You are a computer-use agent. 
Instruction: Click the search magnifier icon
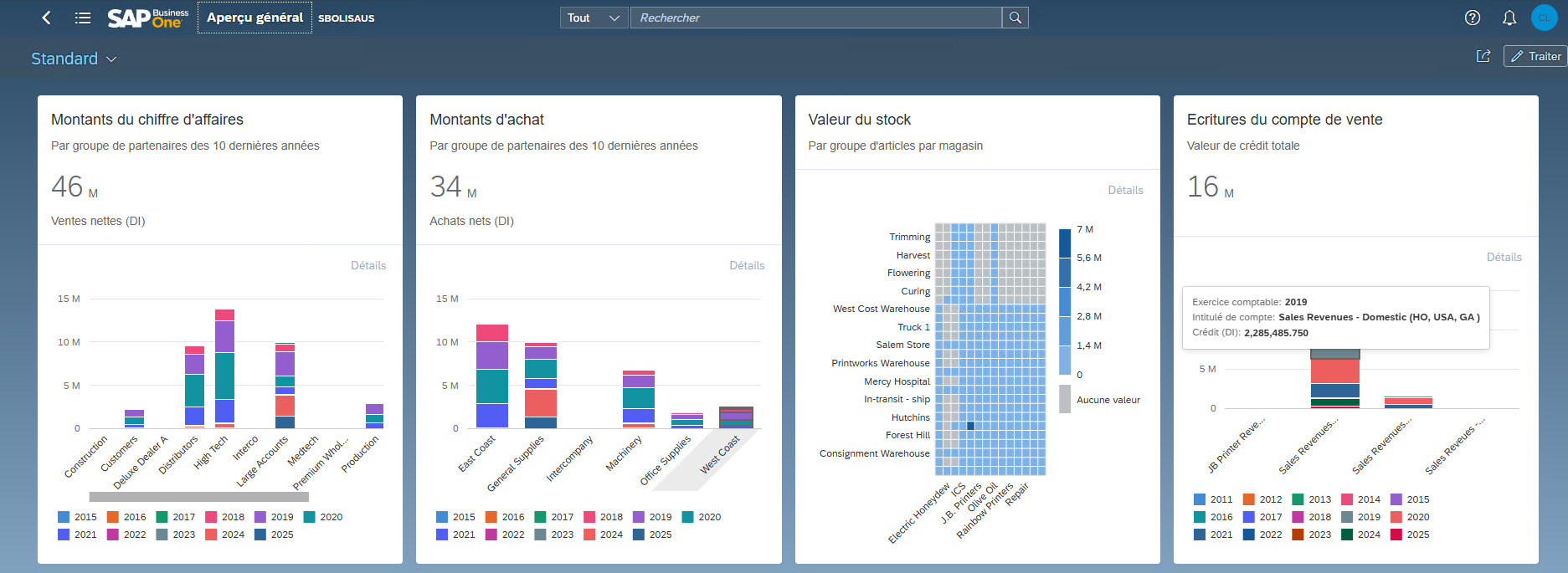click(1015, 18)
